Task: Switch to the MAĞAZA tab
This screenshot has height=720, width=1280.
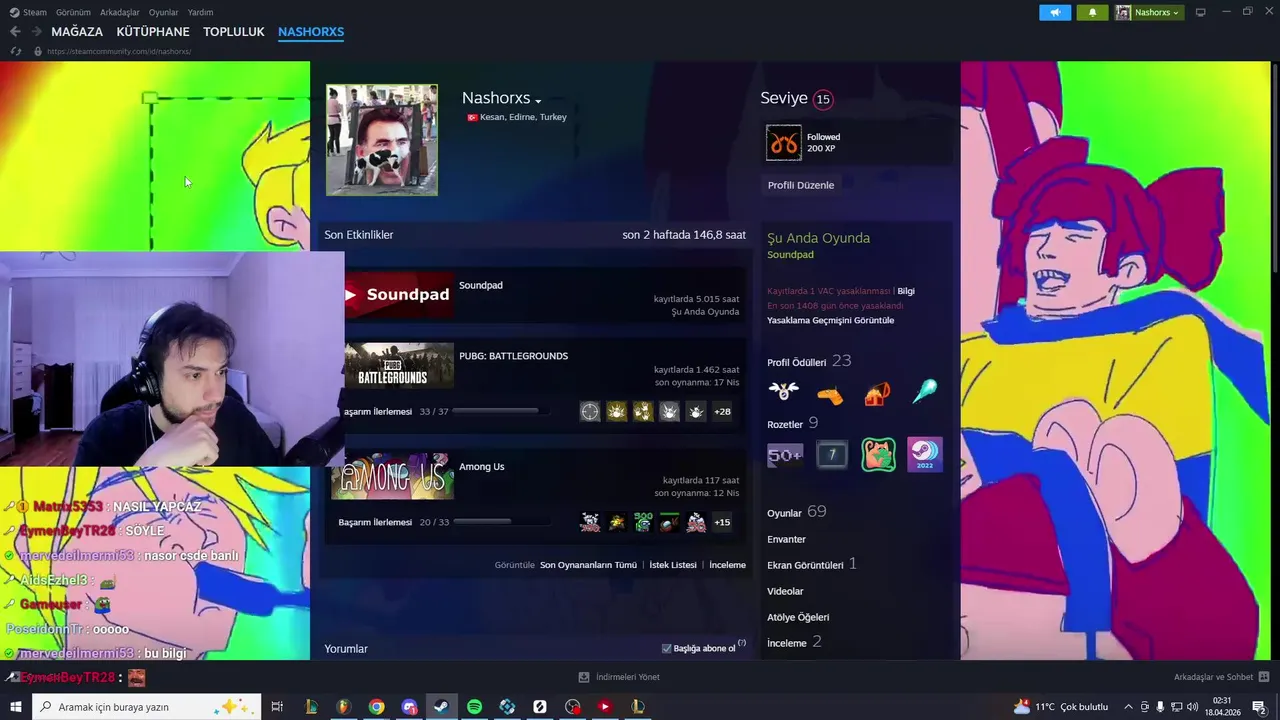Action: [77, 32]
